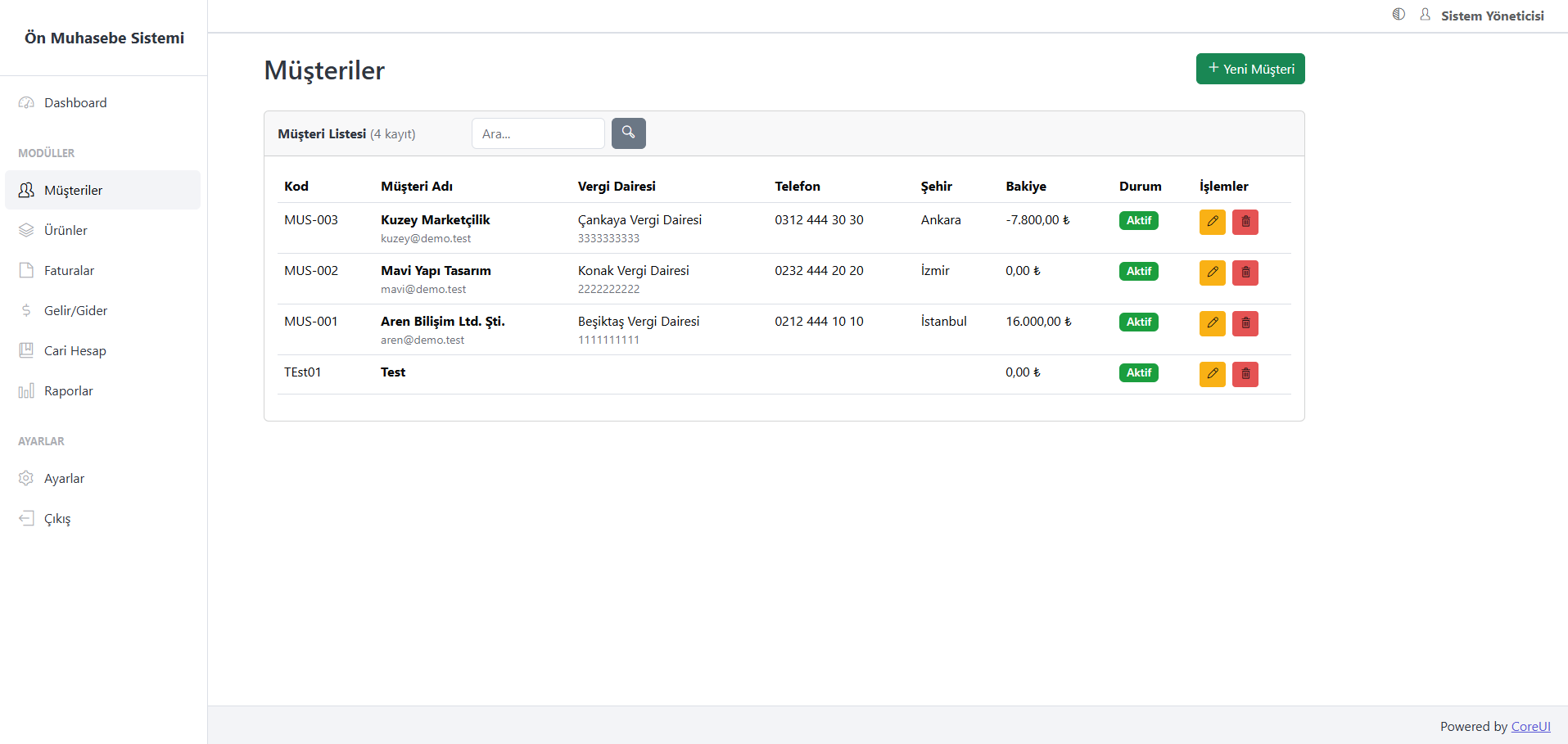Click the search magnifier button
1568x744 pixels.
point(629,133)
